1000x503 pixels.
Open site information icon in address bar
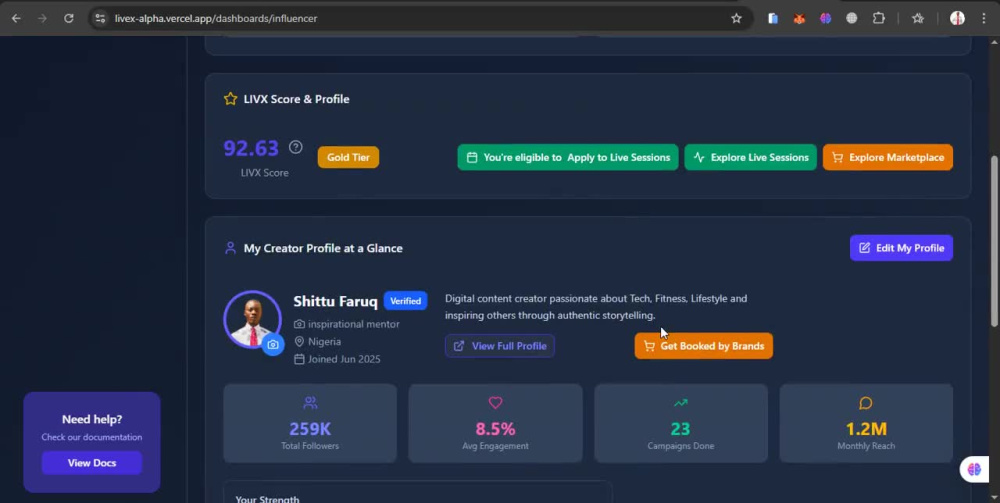click(x=100, y=18)
